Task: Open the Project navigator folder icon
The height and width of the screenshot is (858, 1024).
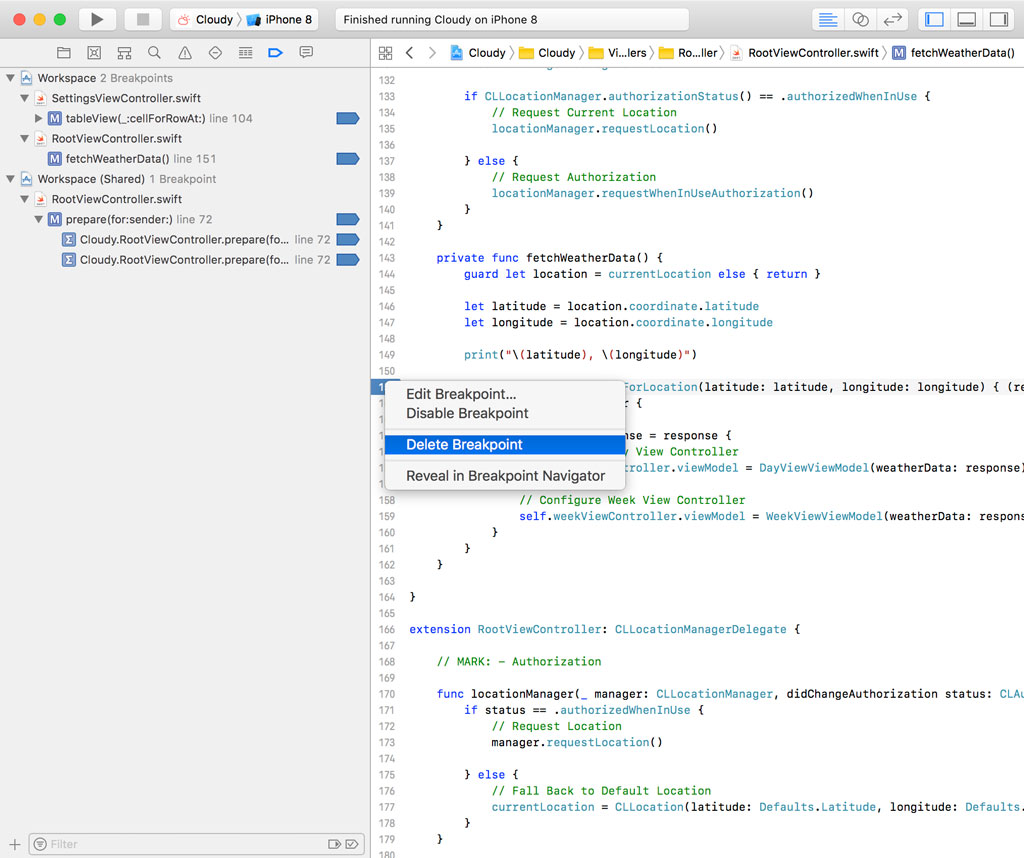Action: [64, 53]
